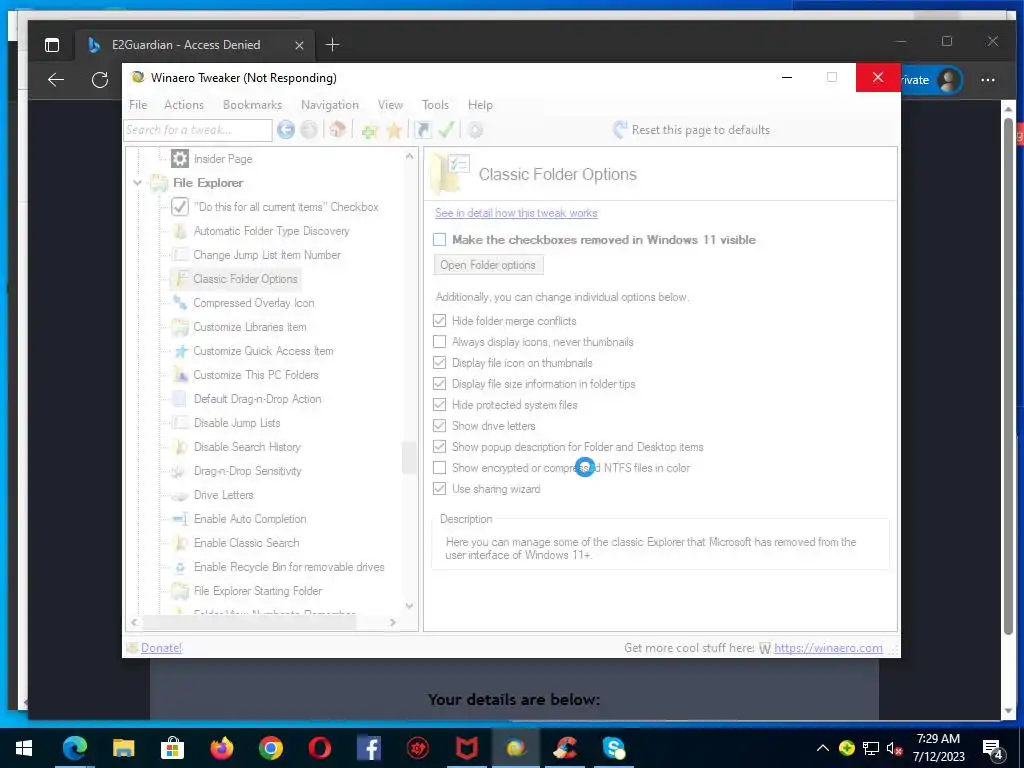
Task: Click the green checkmark toolbar icon
Action: [x=446, y=130]
